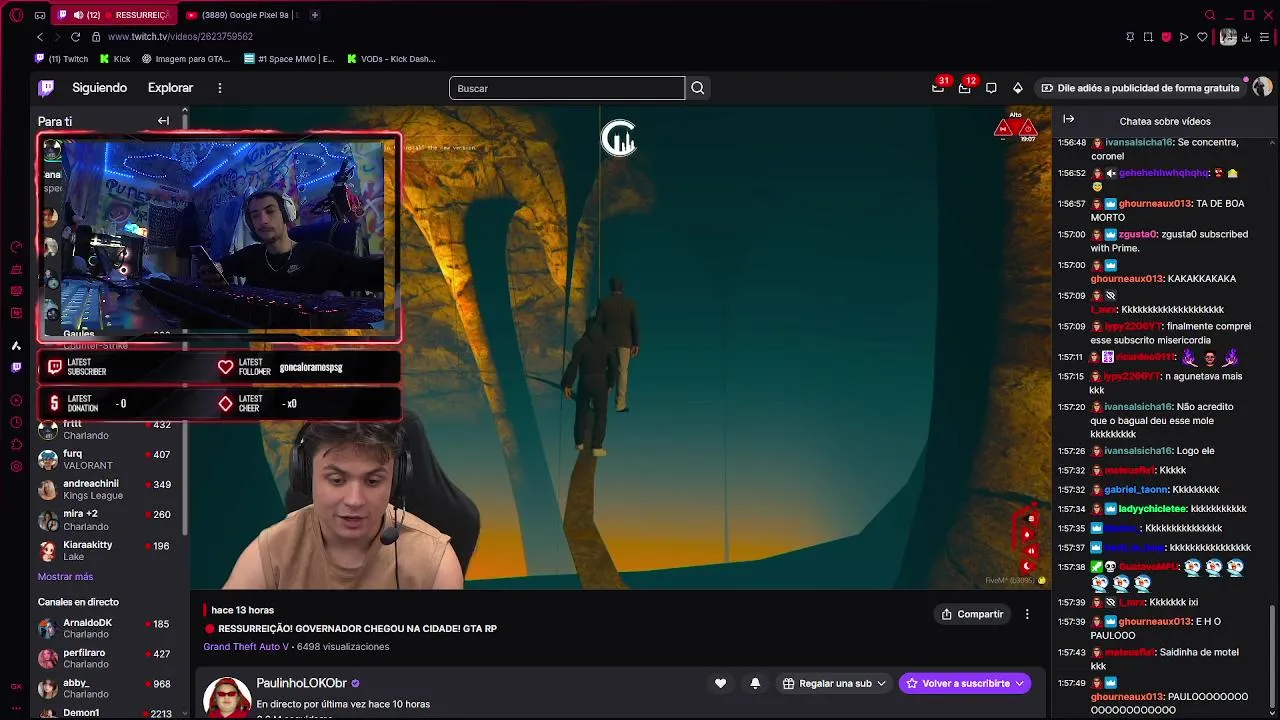Screen dimensions: 1280x720
Task: Open the (11) Twitch bookmark
Action: click(62, 59)
